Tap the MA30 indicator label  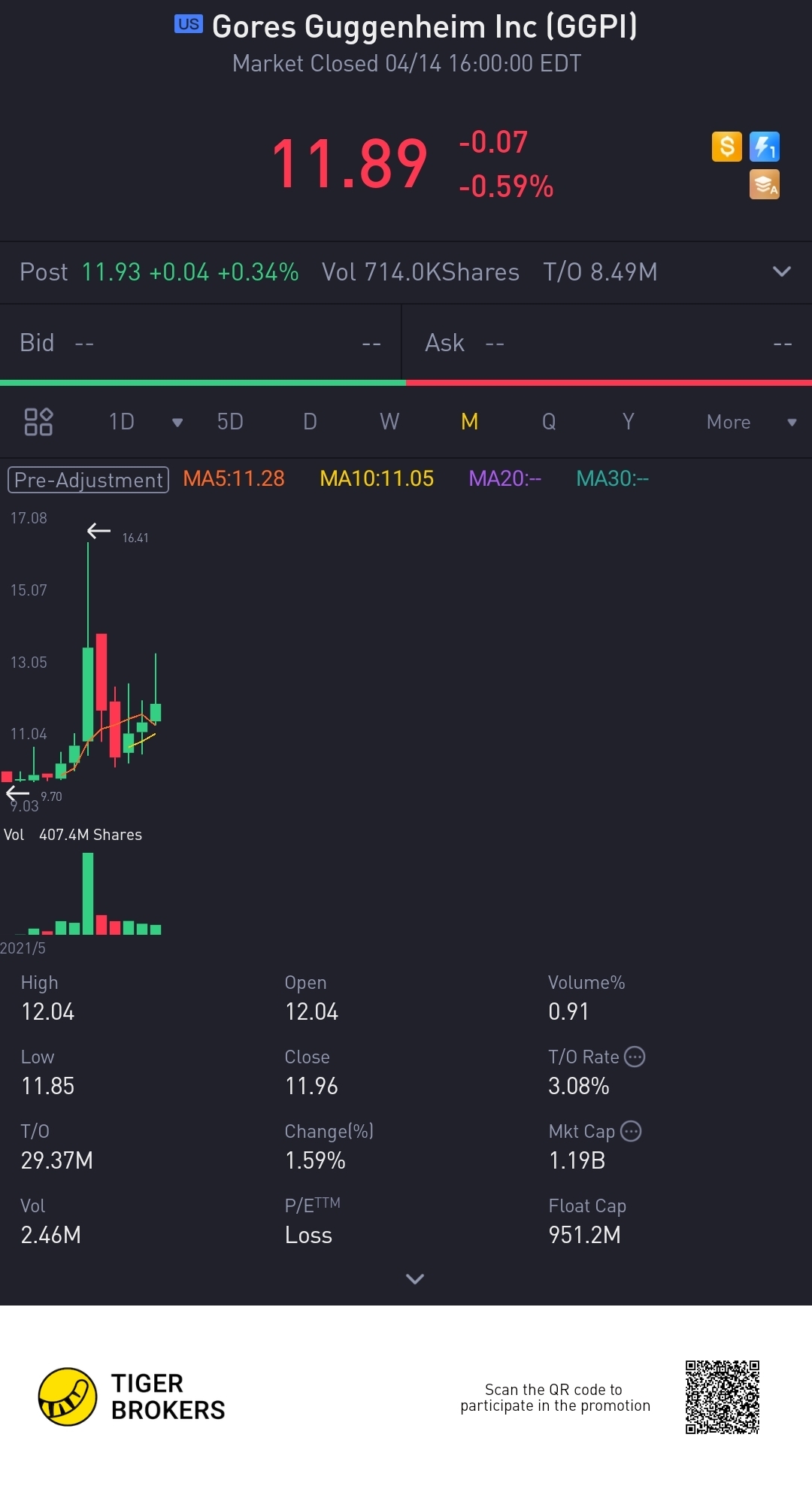(612, 478)
